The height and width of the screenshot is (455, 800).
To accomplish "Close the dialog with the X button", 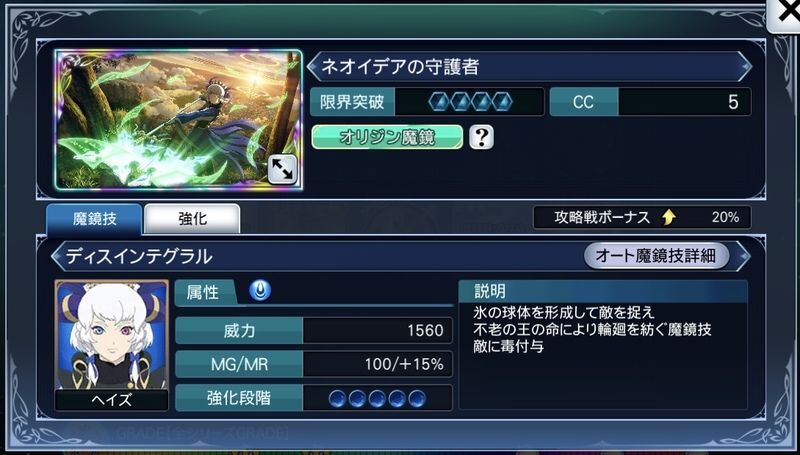I will coord(784,13).
